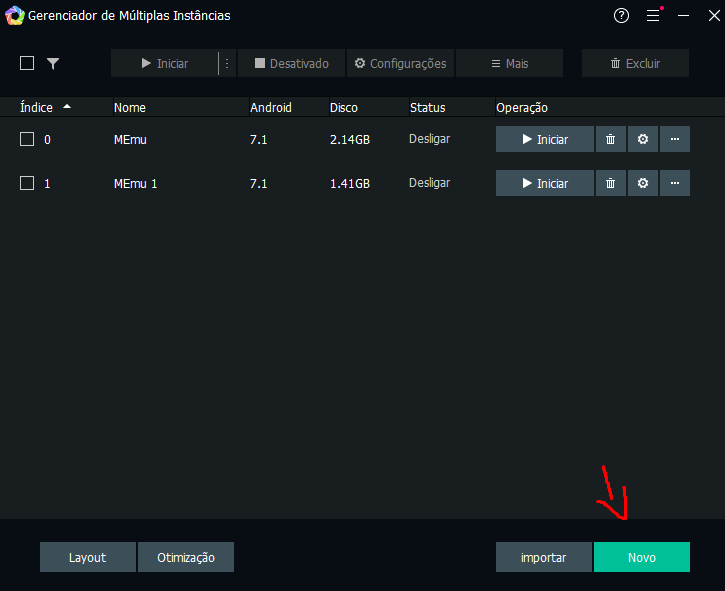Sort by Índice column arrow
Viewport: 725px width, 591px height.
point(67,106)
